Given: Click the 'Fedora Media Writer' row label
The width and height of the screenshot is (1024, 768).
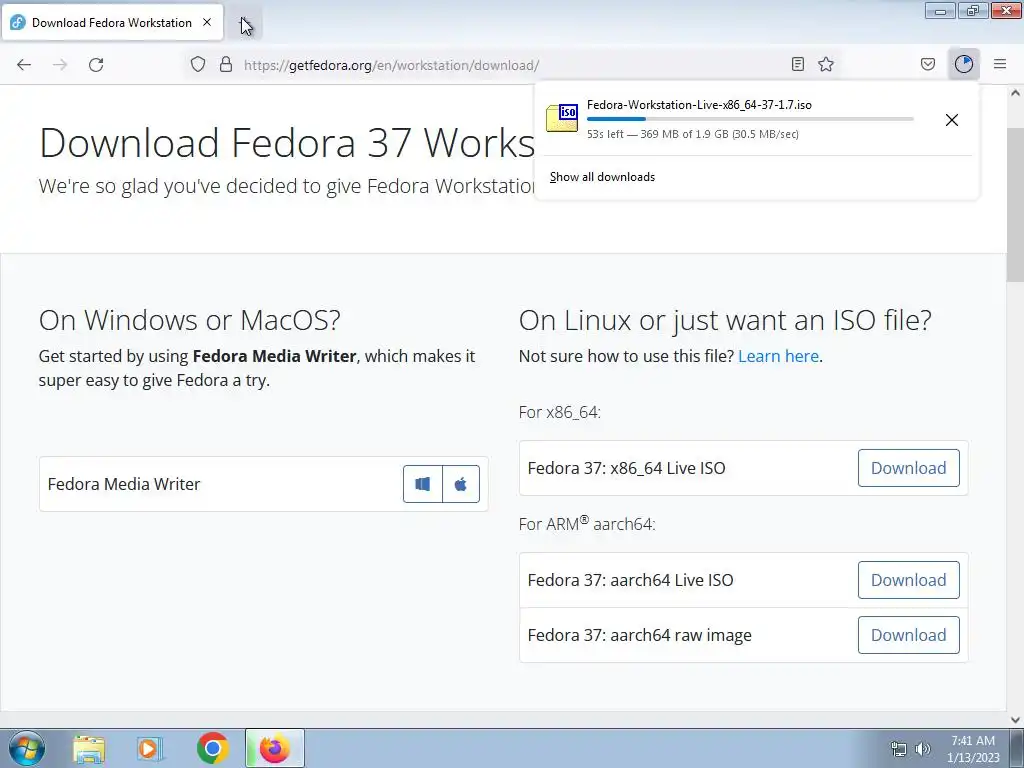Looking at the screenshot, I should (124, 484).
